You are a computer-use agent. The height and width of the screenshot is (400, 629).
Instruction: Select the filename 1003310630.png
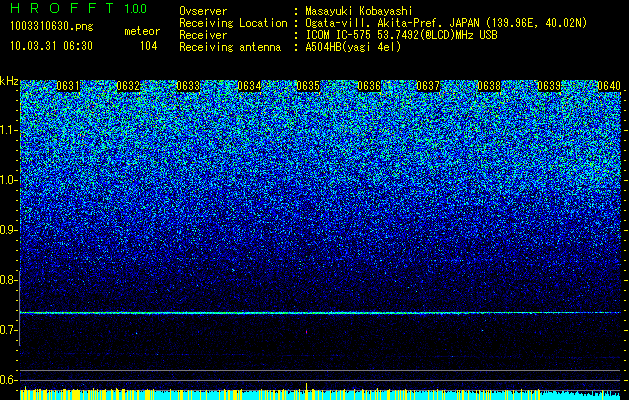(x=52, y=26)
